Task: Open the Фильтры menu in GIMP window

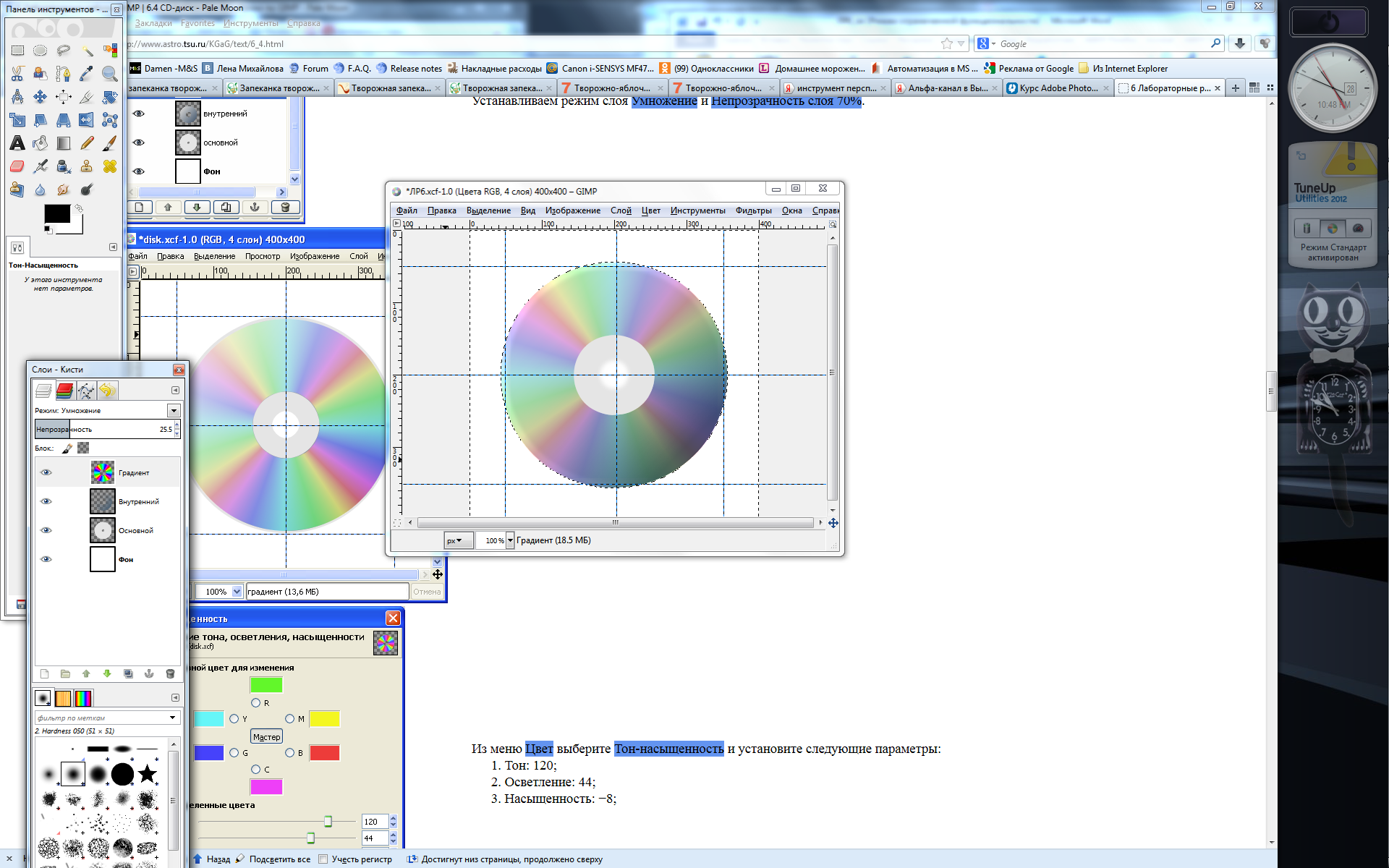Action: click(x=753, y=210)
